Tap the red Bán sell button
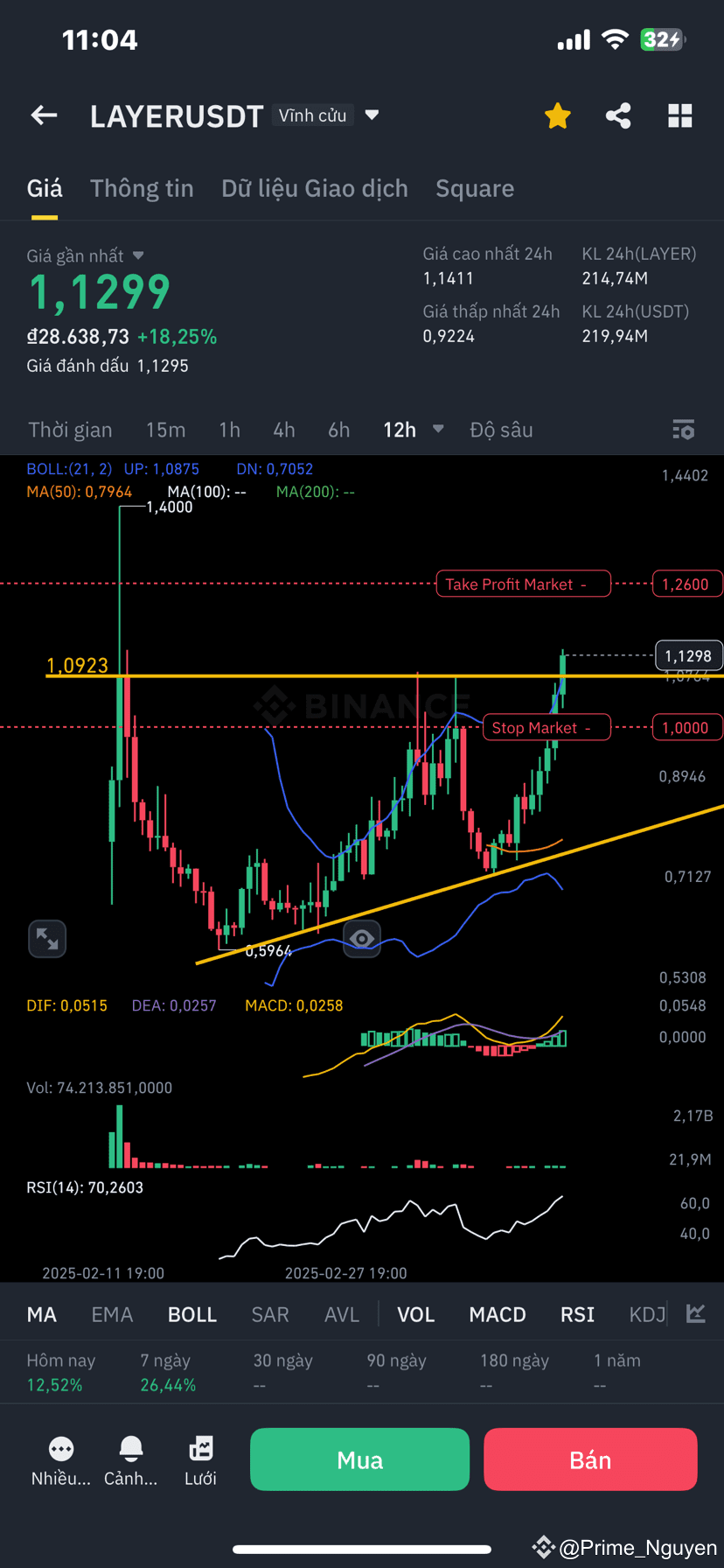Viewport: 724px width, 1568px height. [590, 1459]
